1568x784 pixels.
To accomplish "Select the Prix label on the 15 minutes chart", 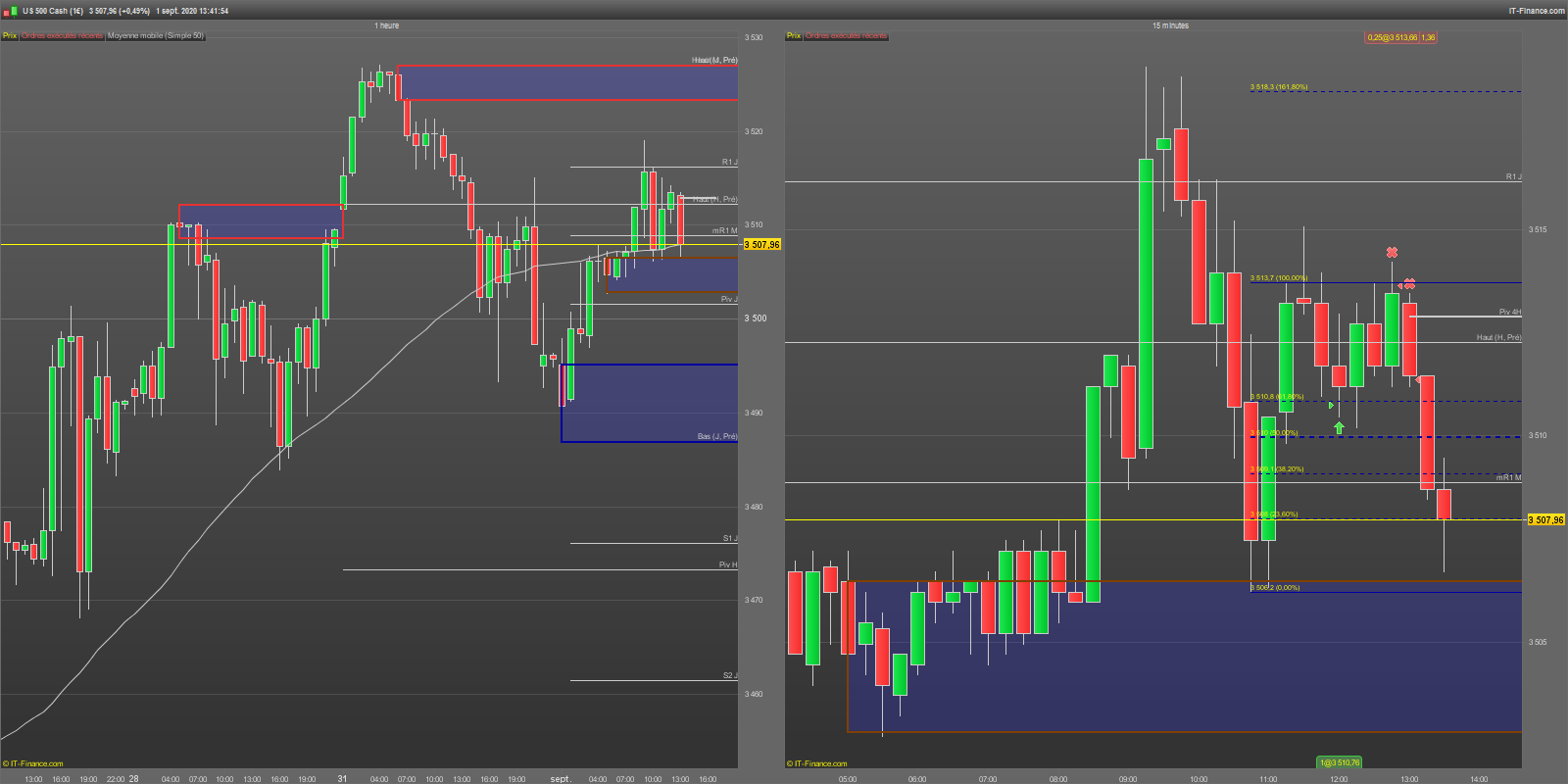I will point(794,36).
